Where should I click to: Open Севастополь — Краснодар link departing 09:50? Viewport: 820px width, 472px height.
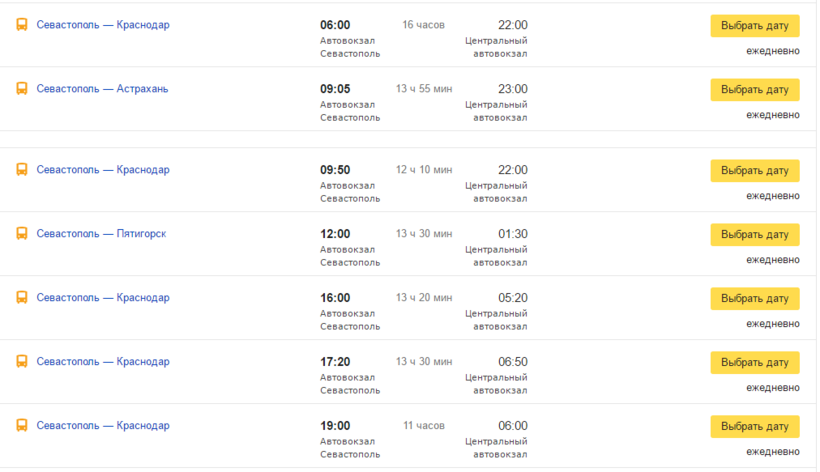coord(103,169)
